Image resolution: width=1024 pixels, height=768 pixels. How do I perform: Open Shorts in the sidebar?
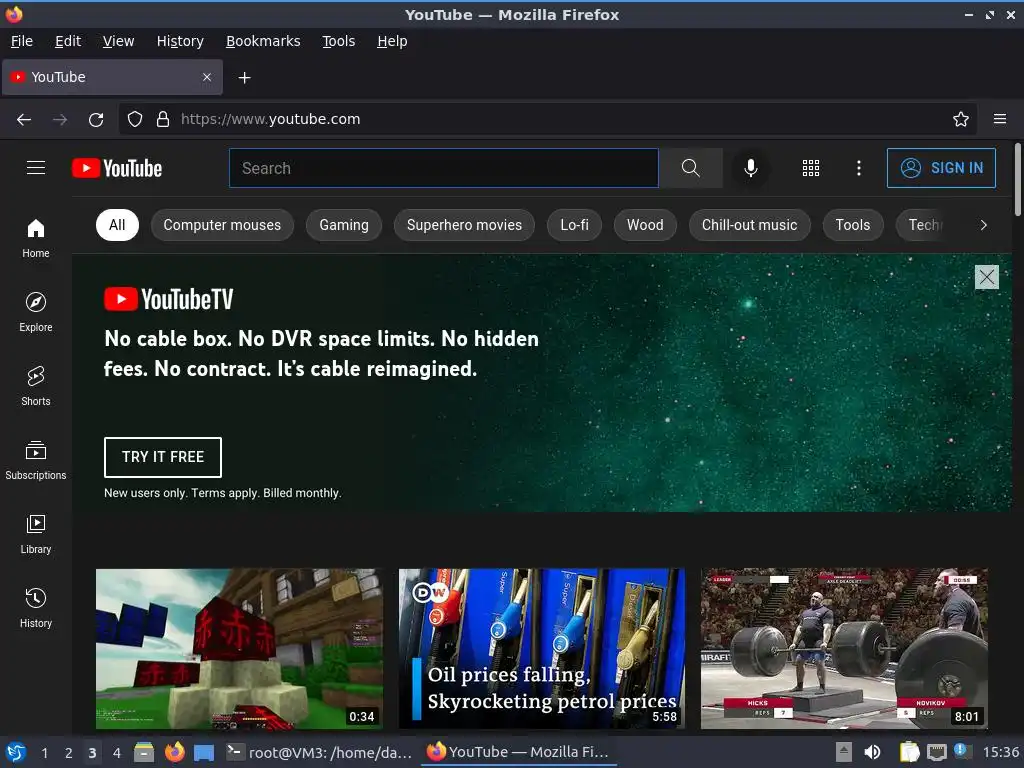[x=36, y=387]
